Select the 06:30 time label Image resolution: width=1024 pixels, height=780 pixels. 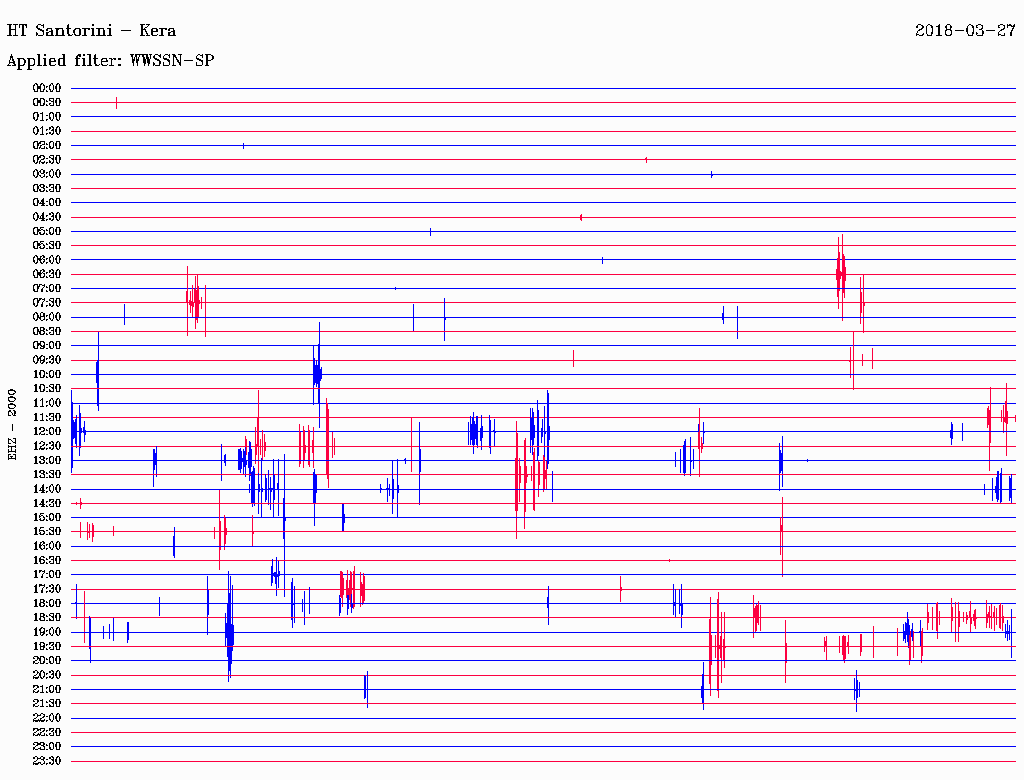click(47, 274)
